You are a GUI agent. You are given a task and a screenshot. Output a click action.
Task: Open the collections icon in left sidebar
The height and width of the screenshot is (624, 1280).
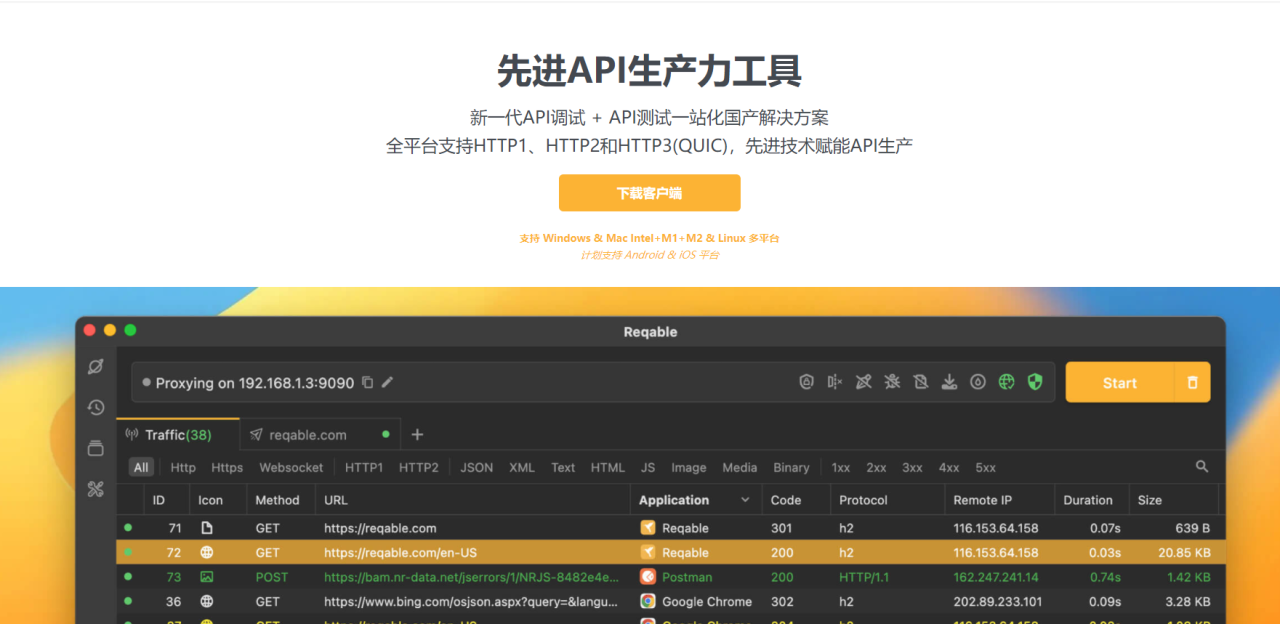pyautogui.click(x=96, y=448)
